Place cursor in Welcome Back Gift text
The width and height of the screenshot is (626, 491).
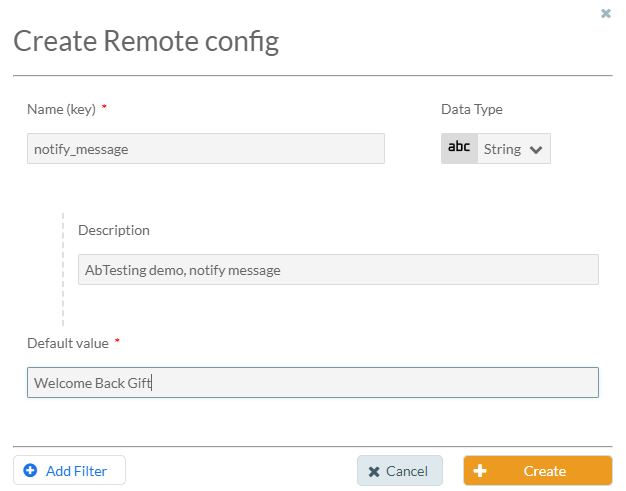pyautogui.click(x=93, y=383)
